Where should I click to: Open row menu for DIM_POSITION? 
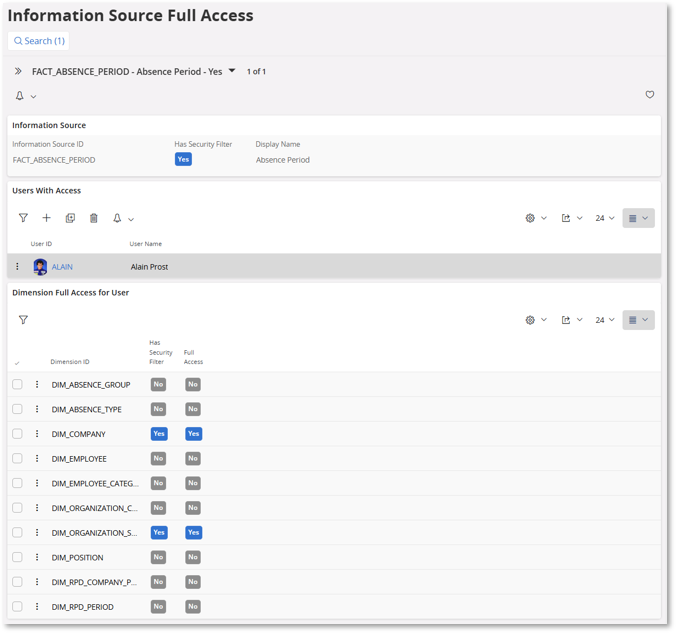point(37,557)
